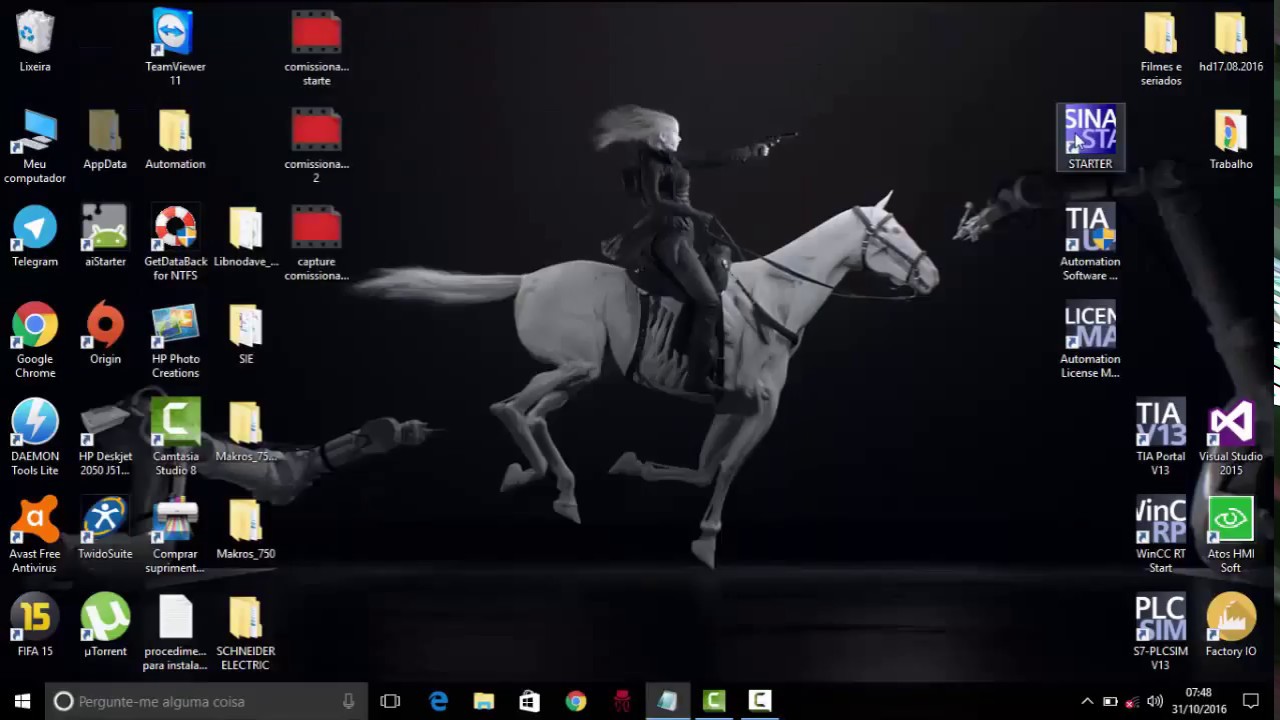
Task: Open the SCHNEIDER ELECTRIC folder
Action: coord(245,632)
